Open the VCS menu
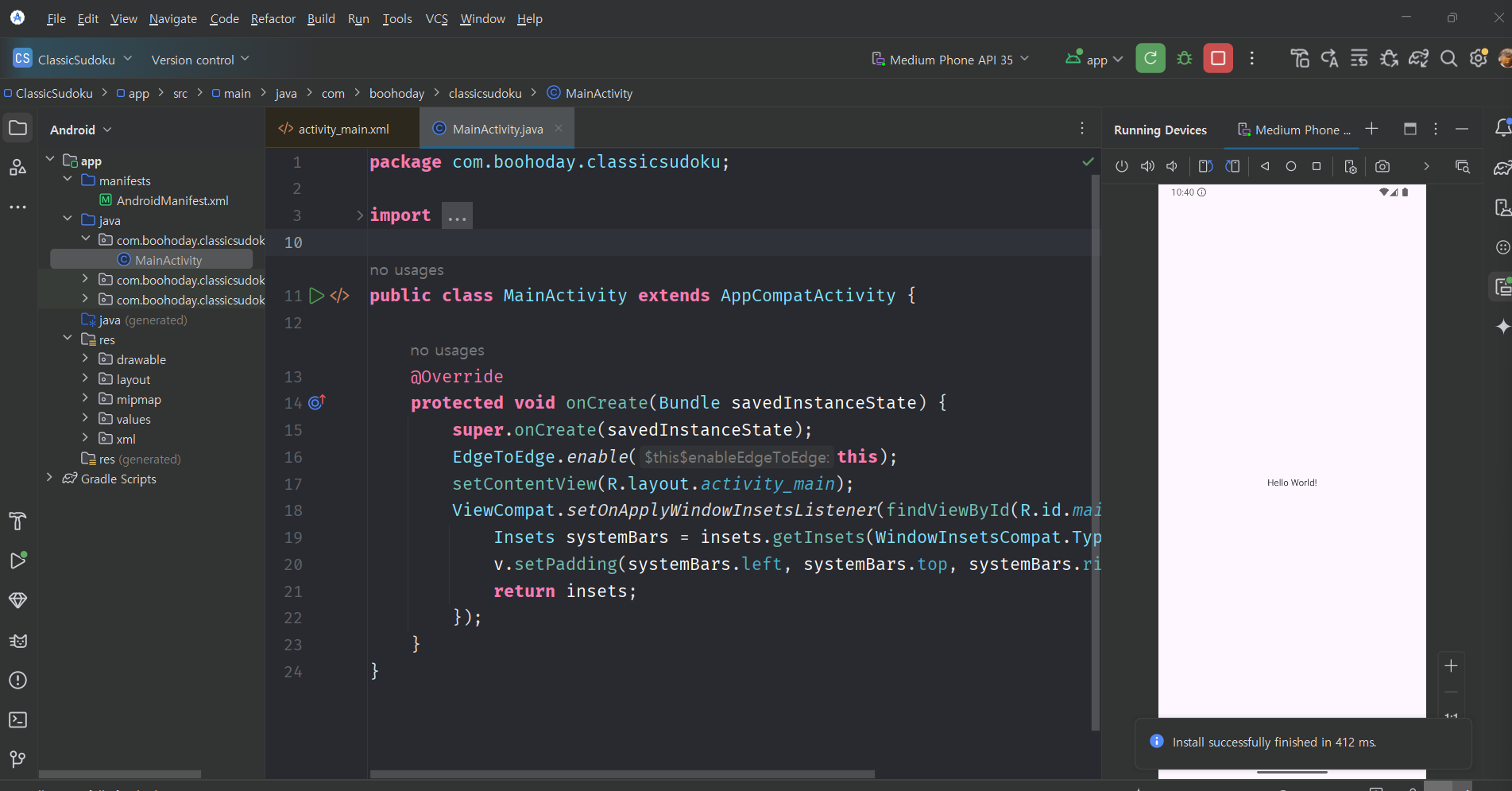 pyautogui.click(x=436, y=18)
